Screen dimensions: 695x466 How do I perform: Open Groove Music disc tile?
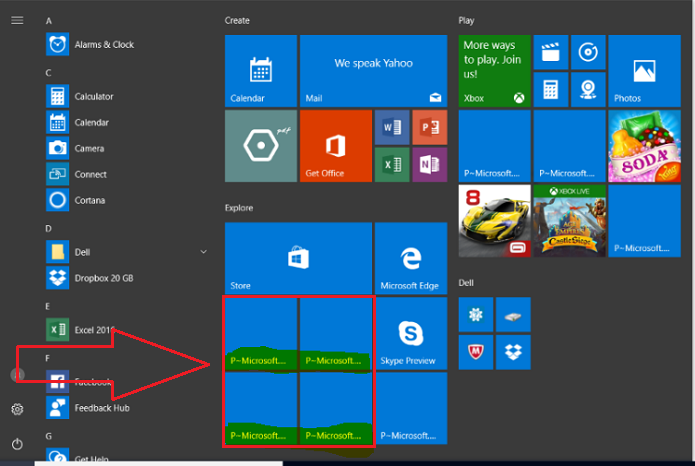pyautogui.click(x=588, y=52)
